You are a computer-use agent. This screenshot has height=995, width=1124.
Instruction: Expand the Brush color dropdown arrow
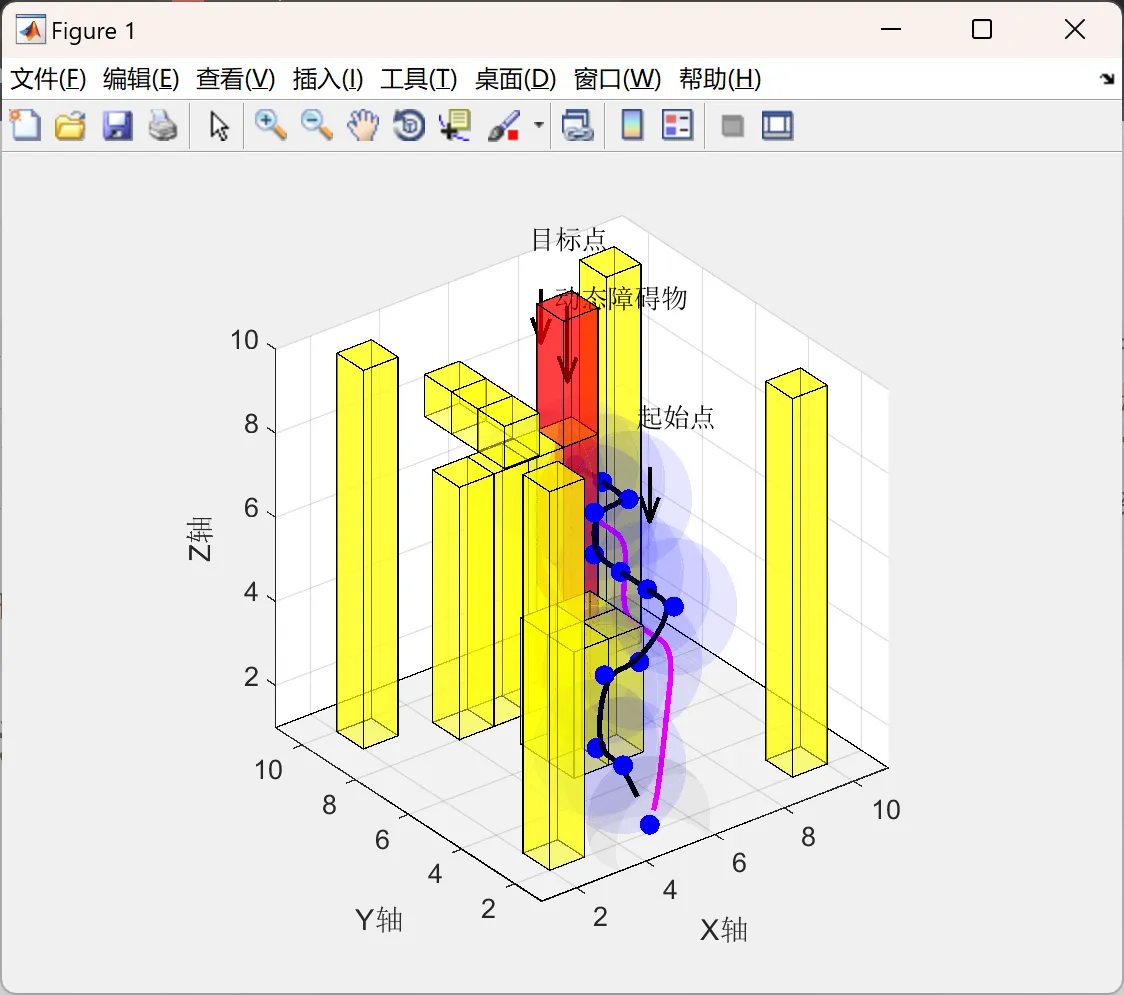click(539, 125)
